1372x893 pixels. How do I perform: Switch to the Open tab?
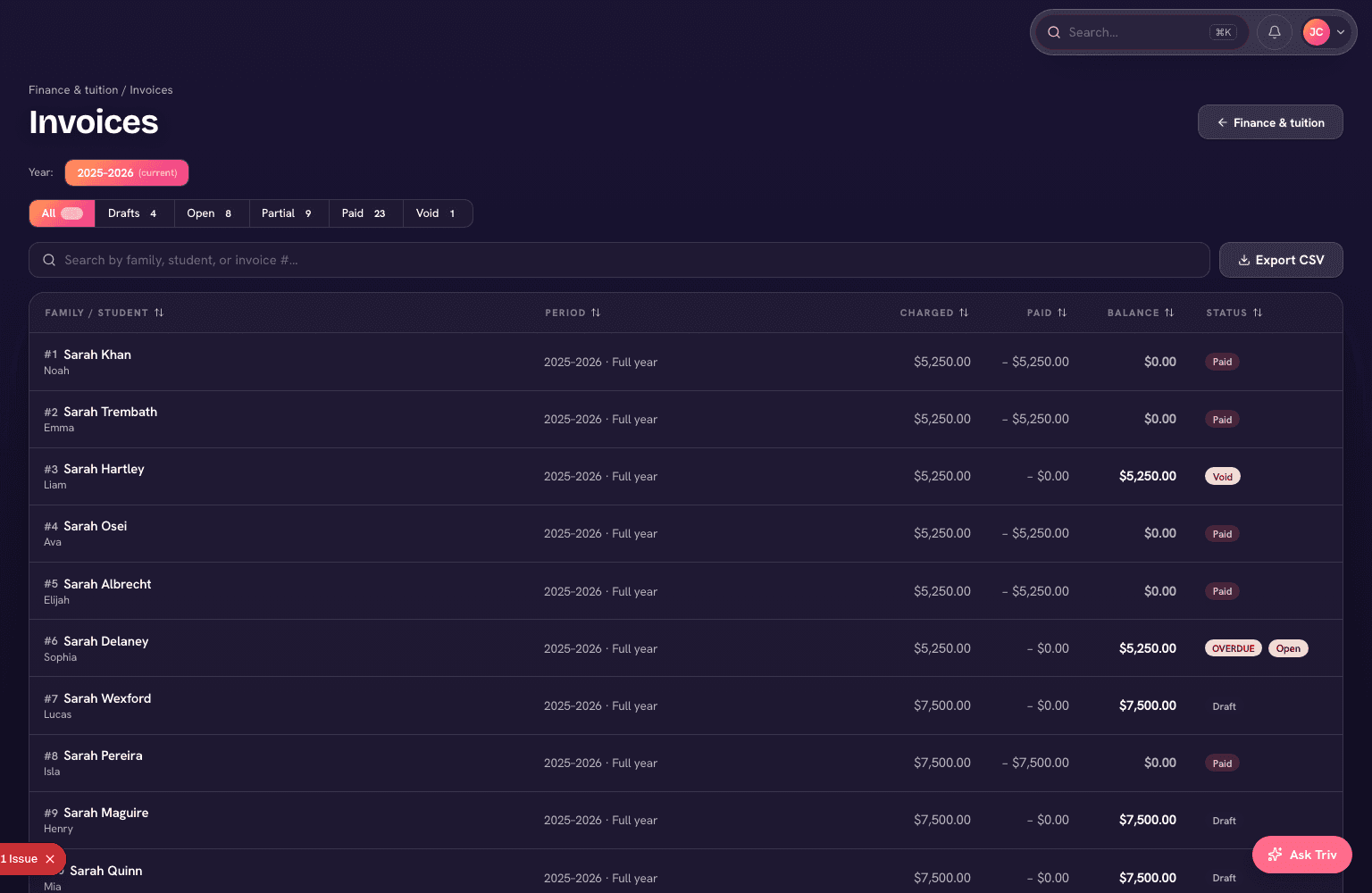tap(211, 213)
